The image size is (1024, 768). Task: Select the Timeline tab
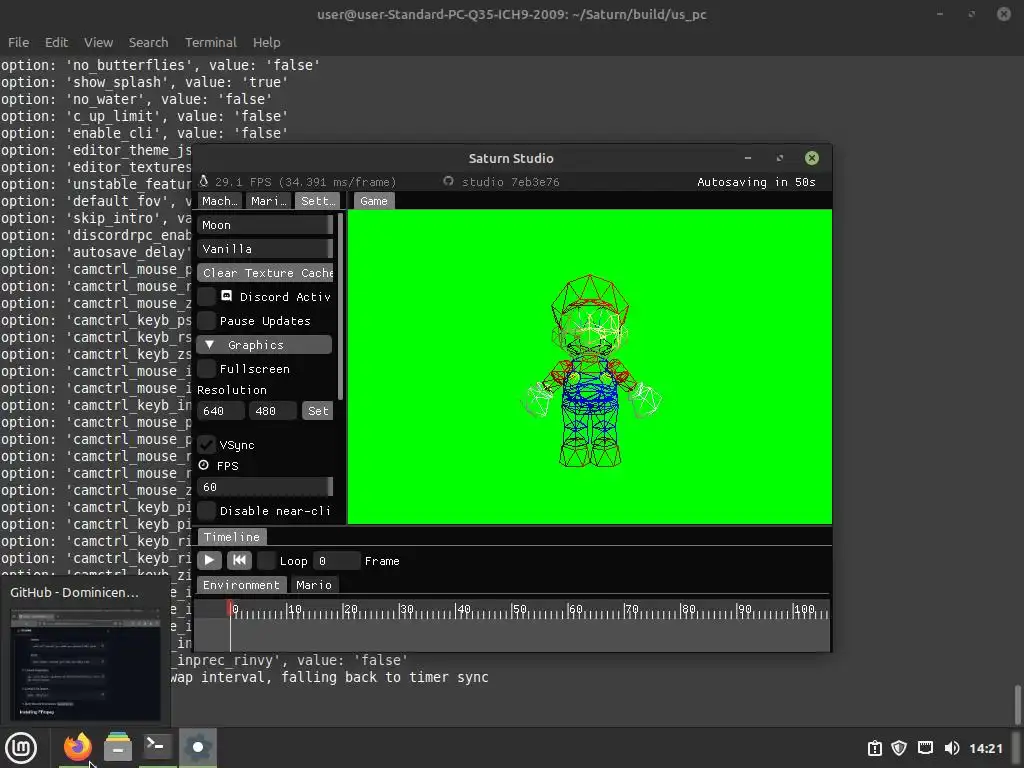(x=232, y=537)
